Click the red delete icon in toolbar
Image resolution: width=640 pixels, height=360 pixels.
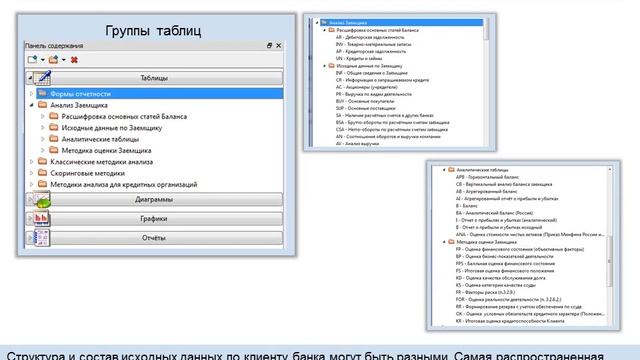(x=74, y=60)
